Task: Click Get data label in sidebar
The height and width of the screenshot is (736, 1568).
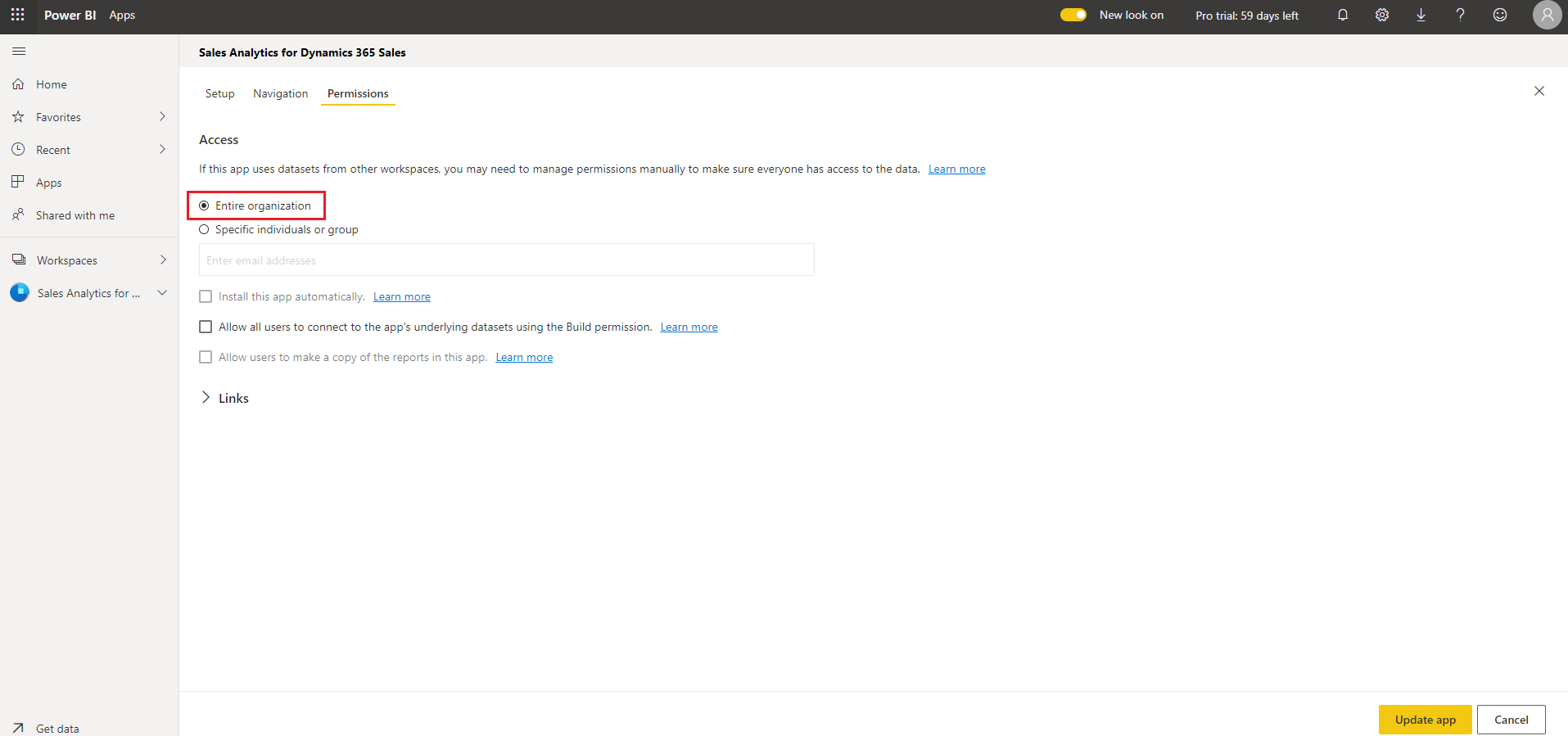Action: click(x=57, y=729)
